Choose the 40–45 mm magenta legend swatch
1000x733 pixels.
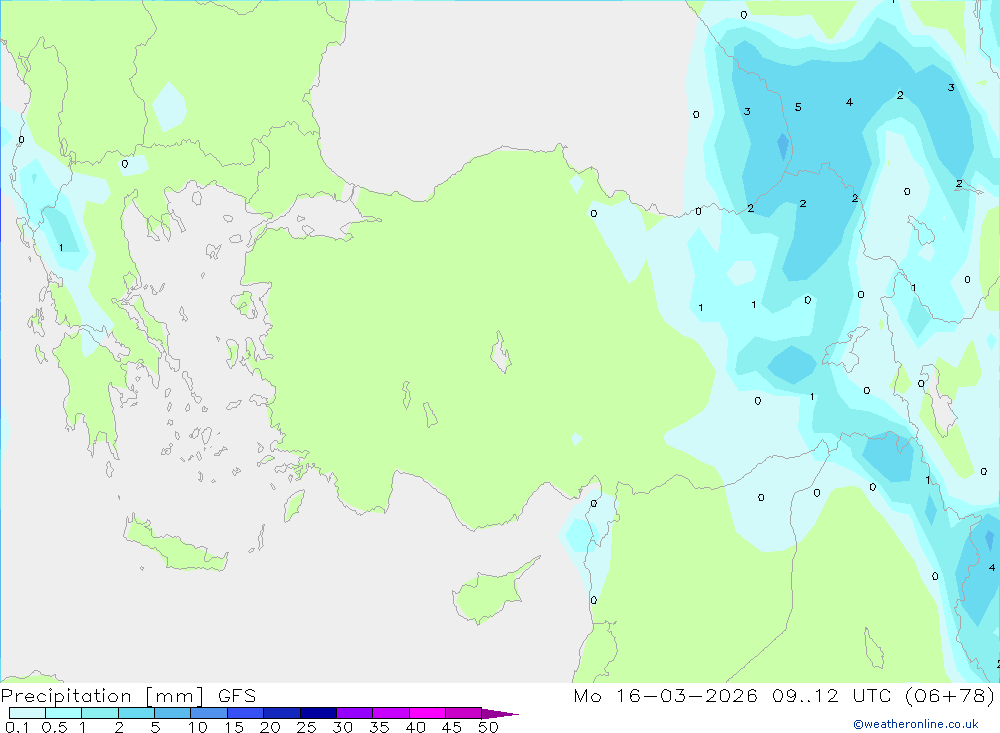click(x=427, y=713)
